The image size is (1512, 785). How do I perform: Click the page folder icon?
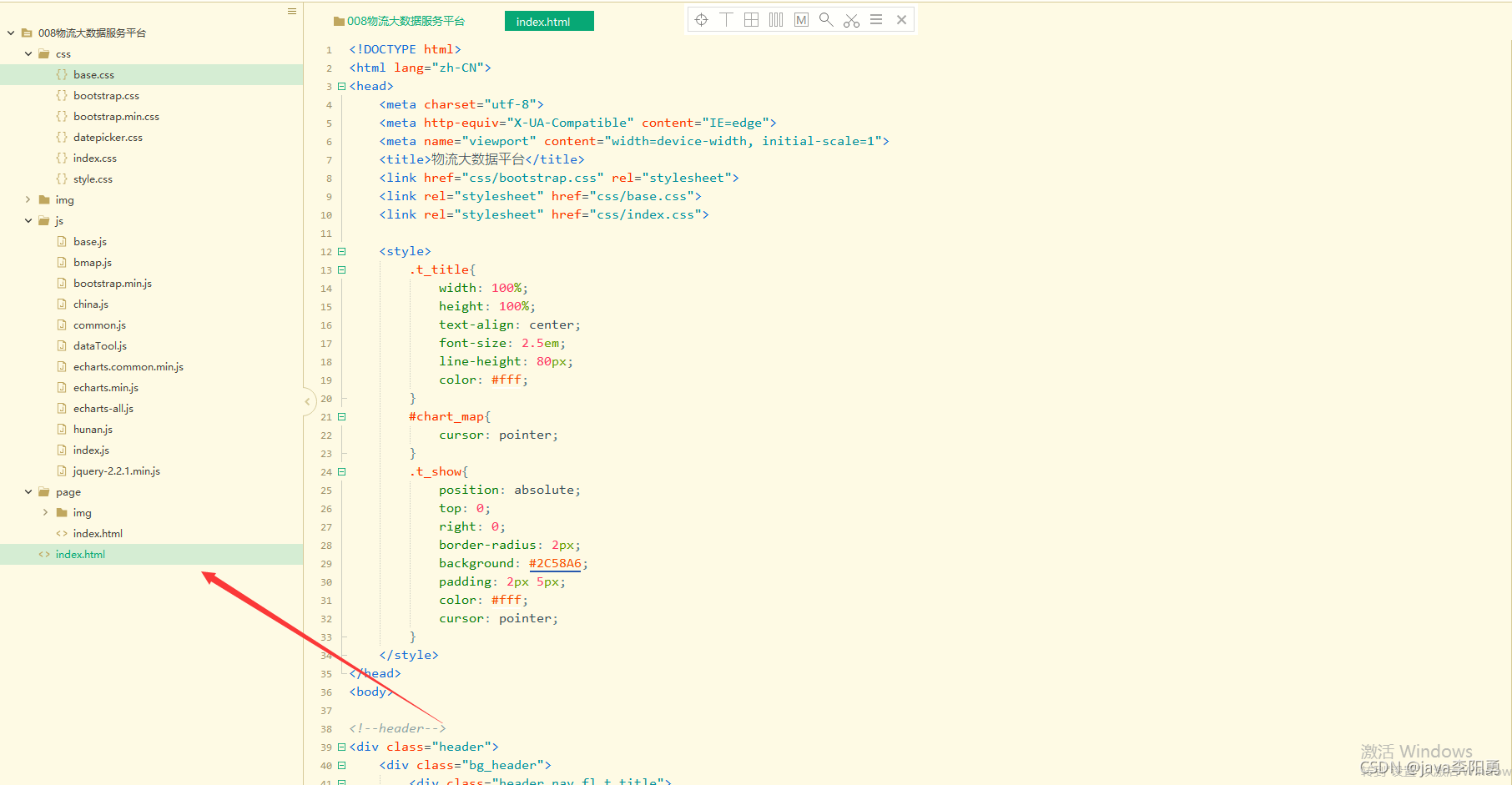click(x=44, y=492)
